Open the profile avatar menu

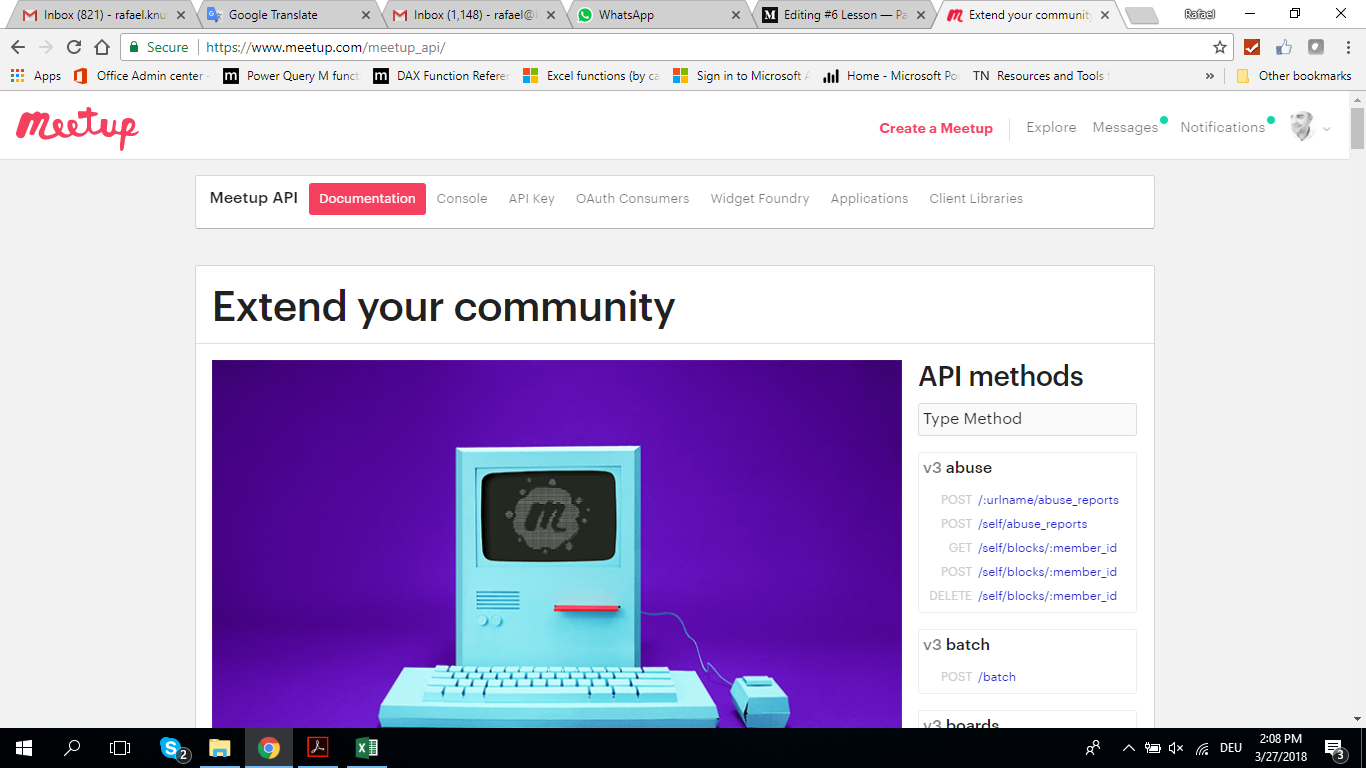point(1301,127)
